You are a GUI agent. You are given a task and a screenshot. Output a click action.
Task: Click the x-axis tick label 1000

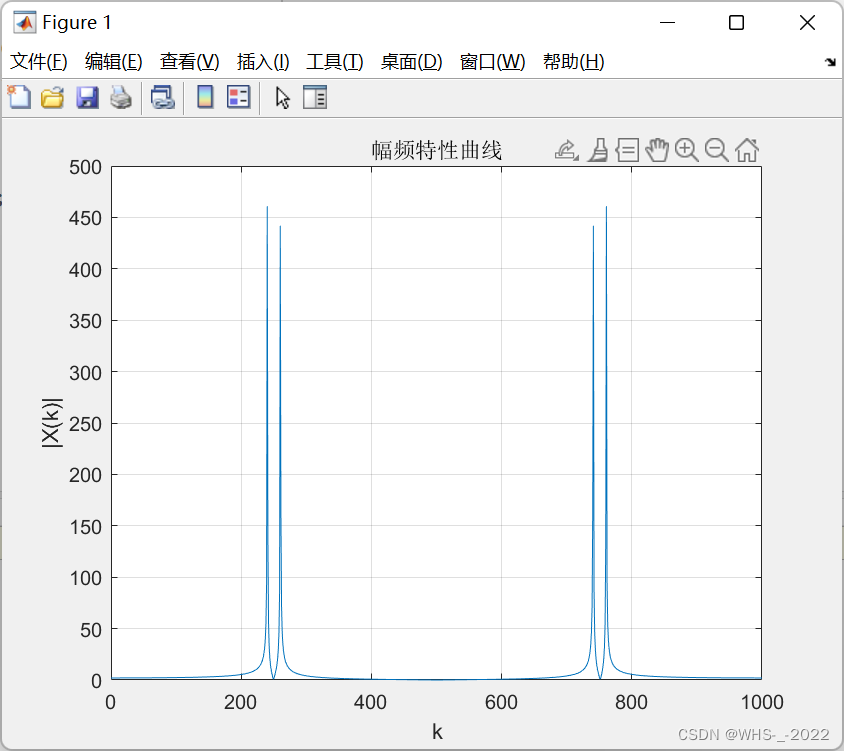point(762,702)
